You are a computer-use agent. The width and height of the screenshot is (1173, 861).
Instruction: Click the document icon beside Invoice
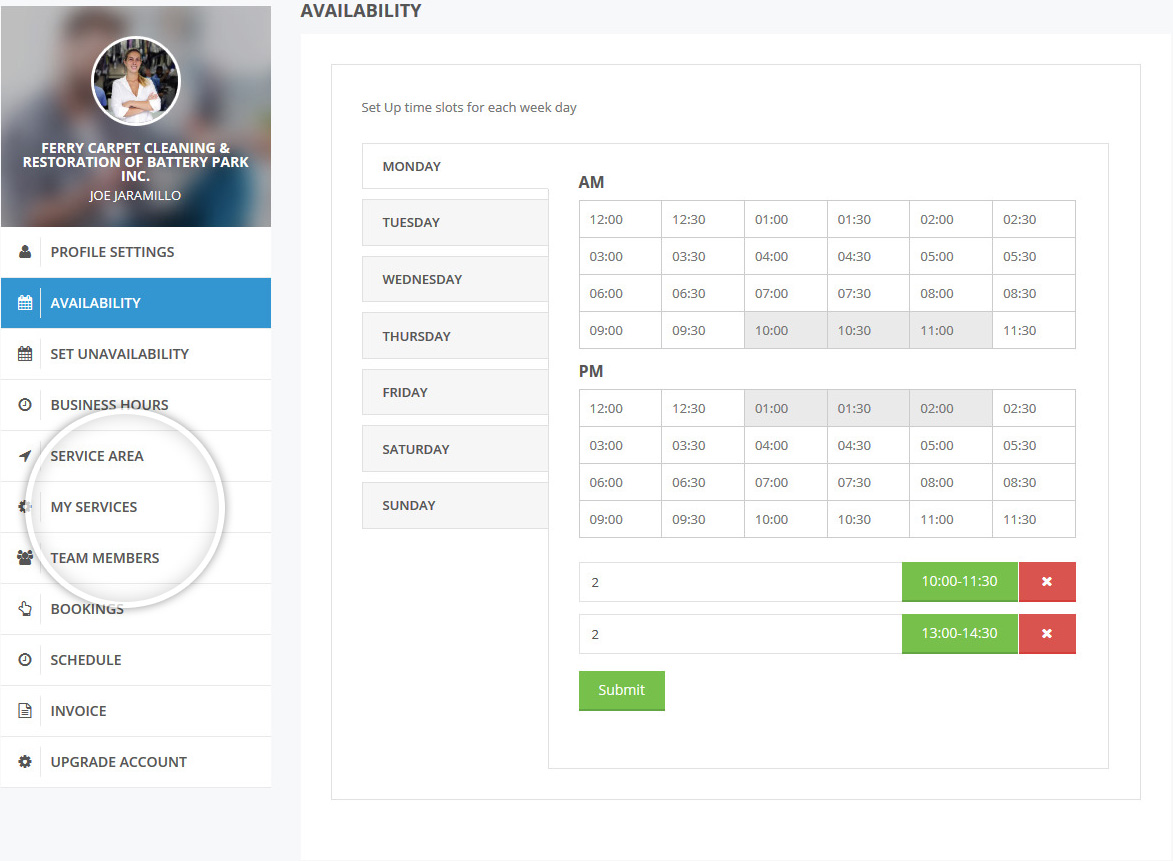25,711
